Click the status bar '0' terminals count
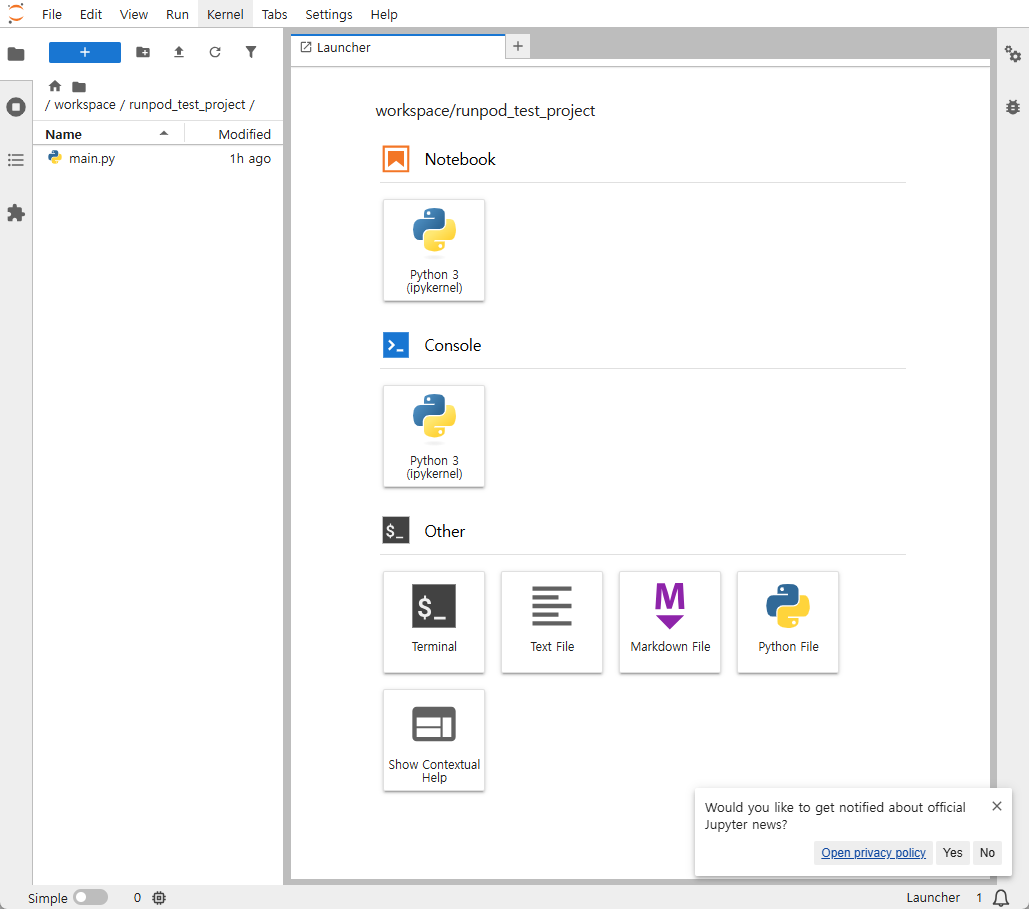 (137, 897)
